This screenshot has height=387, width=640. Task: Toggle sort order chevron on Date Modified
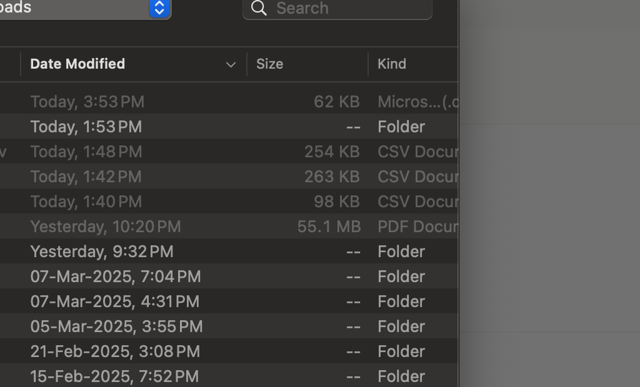click(231, 64)
